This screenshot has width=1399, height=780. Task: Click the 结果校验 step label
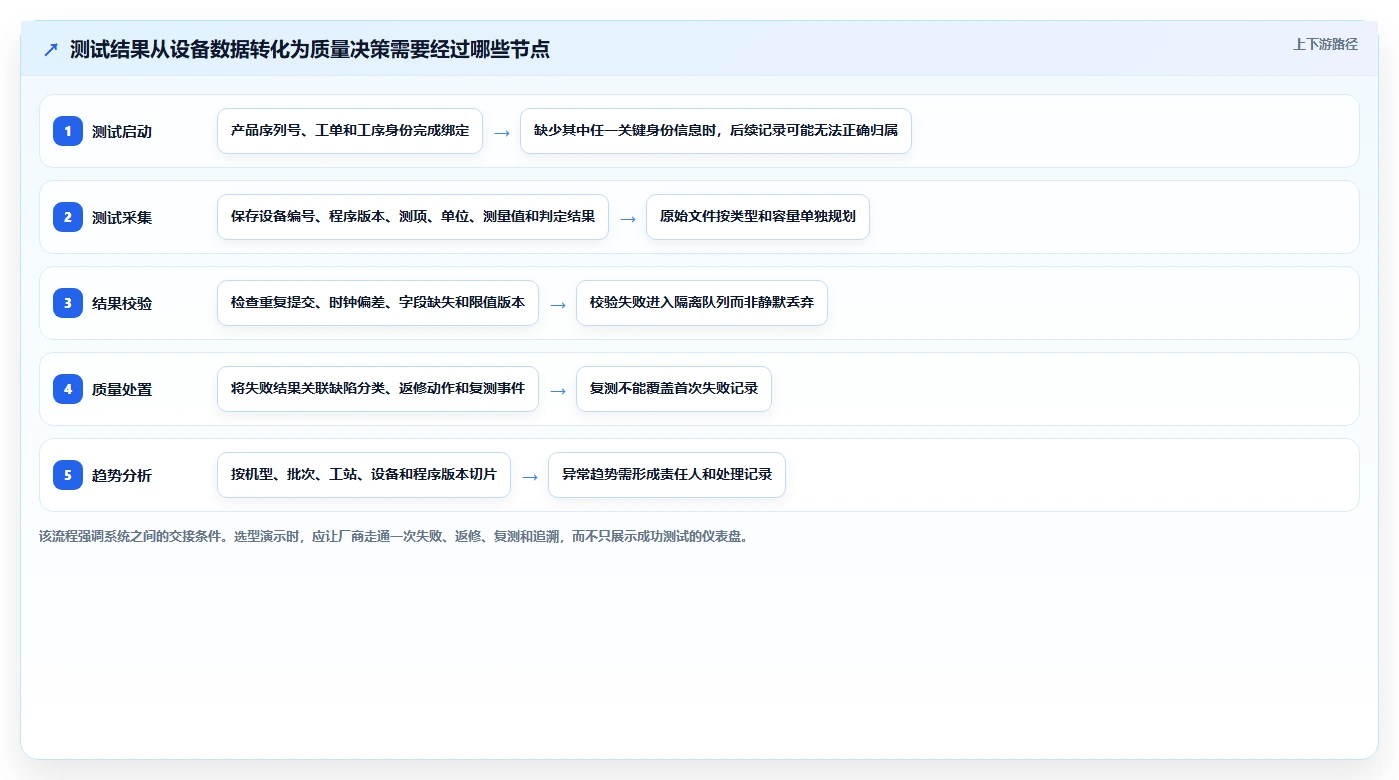click(122, 304)
